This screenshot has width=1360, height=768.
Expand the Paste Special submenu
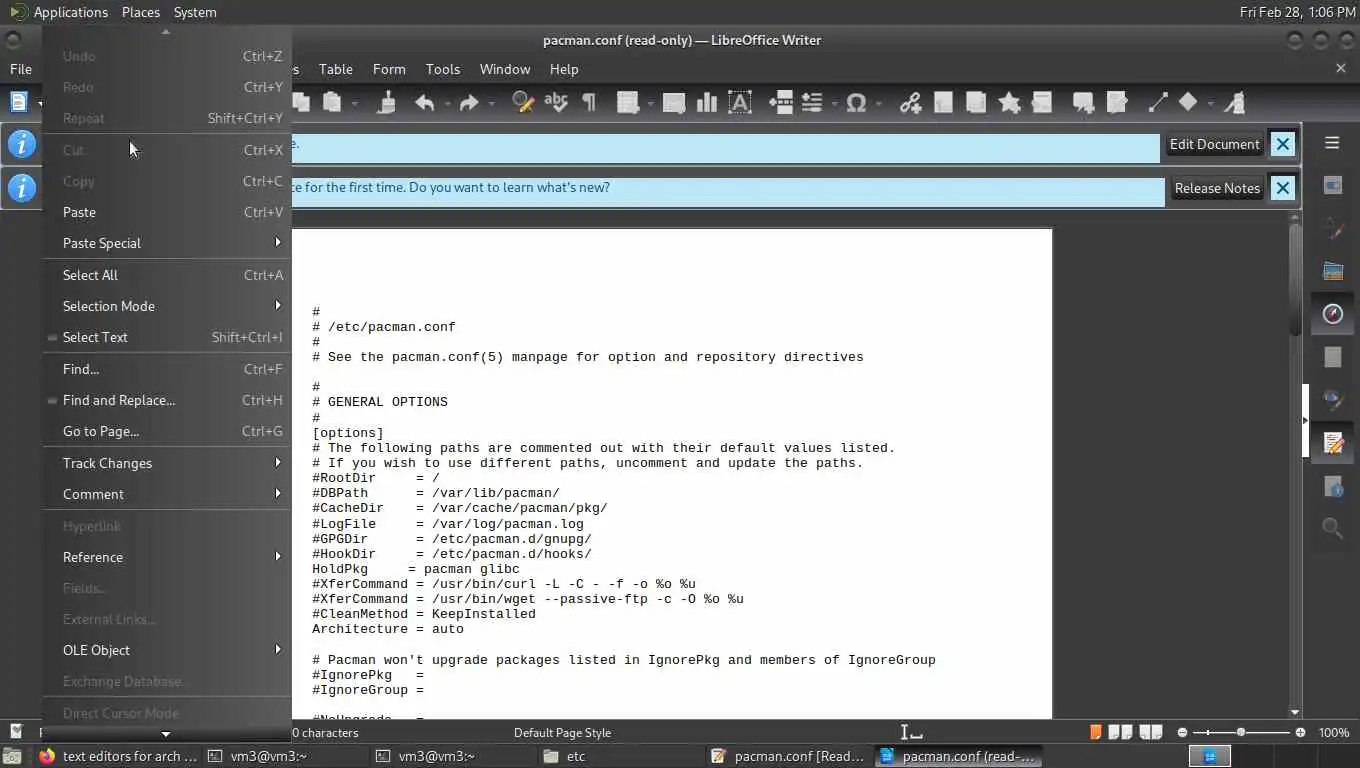[168, 243]
